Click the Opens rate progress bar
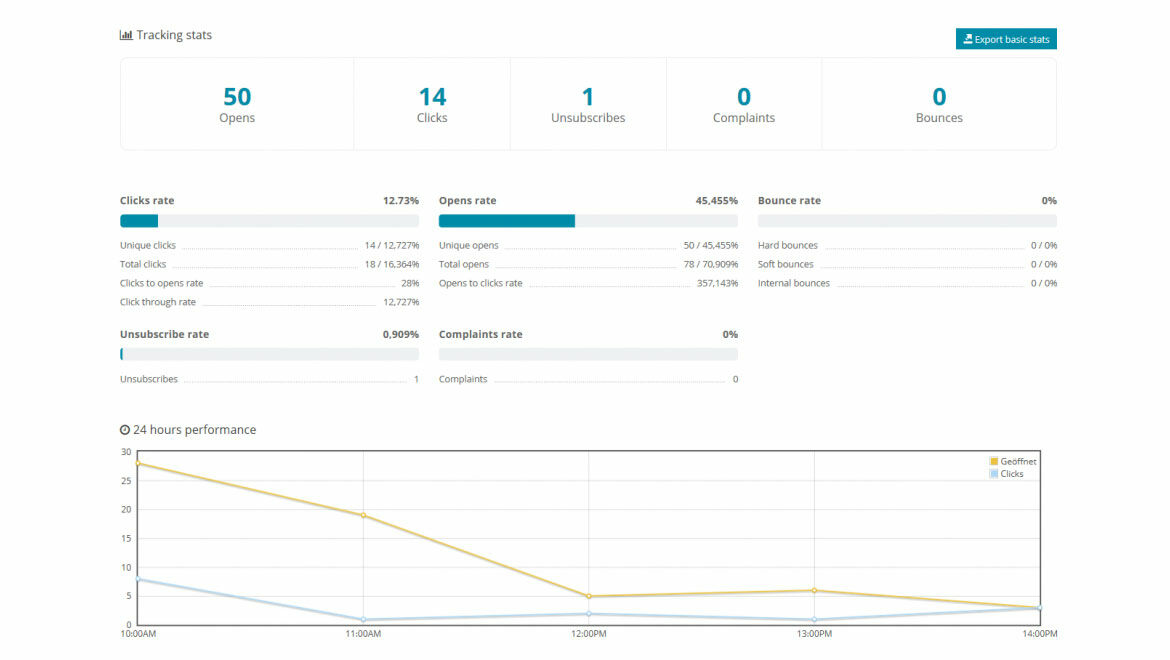This screenshot has width=1170, height=660. pos(588,221)
